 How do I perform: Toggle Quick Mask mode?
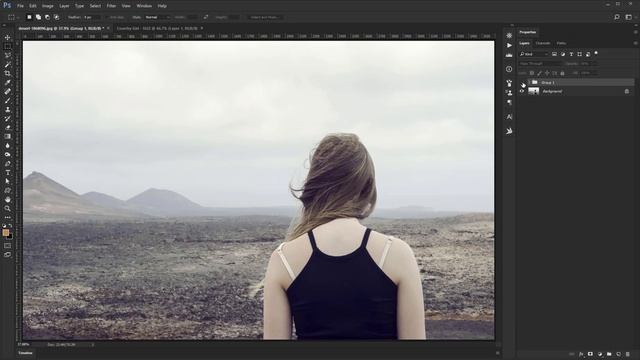coord(7,246)
